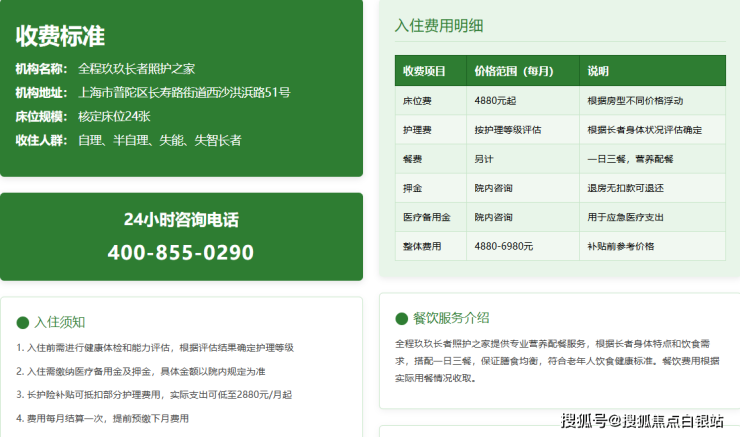Click the dining service description paragraph
This screenshot has width=740, height=437.
click(x=557, y=361)
